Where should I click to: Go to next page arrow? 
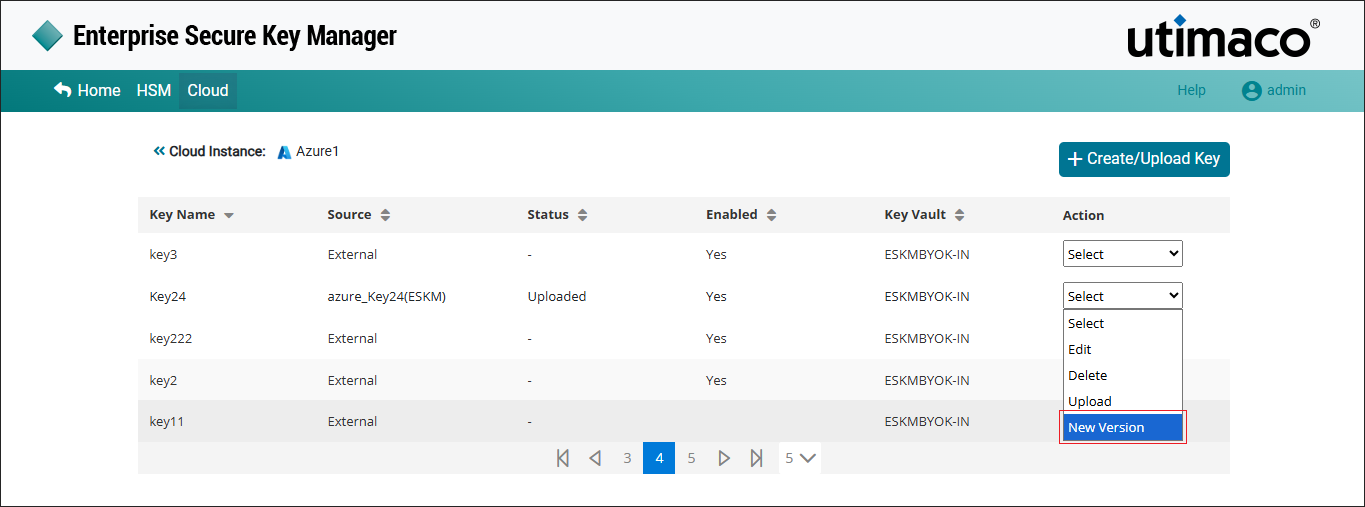pyautogui.click(x=724, y=458)
